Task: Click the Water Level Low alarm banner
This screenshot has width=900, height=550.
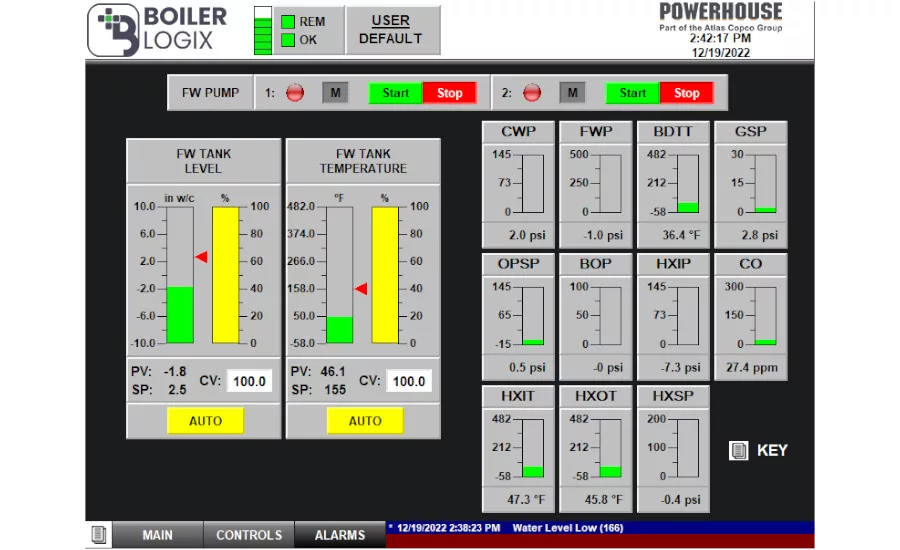Action: [x=600, y=528]
